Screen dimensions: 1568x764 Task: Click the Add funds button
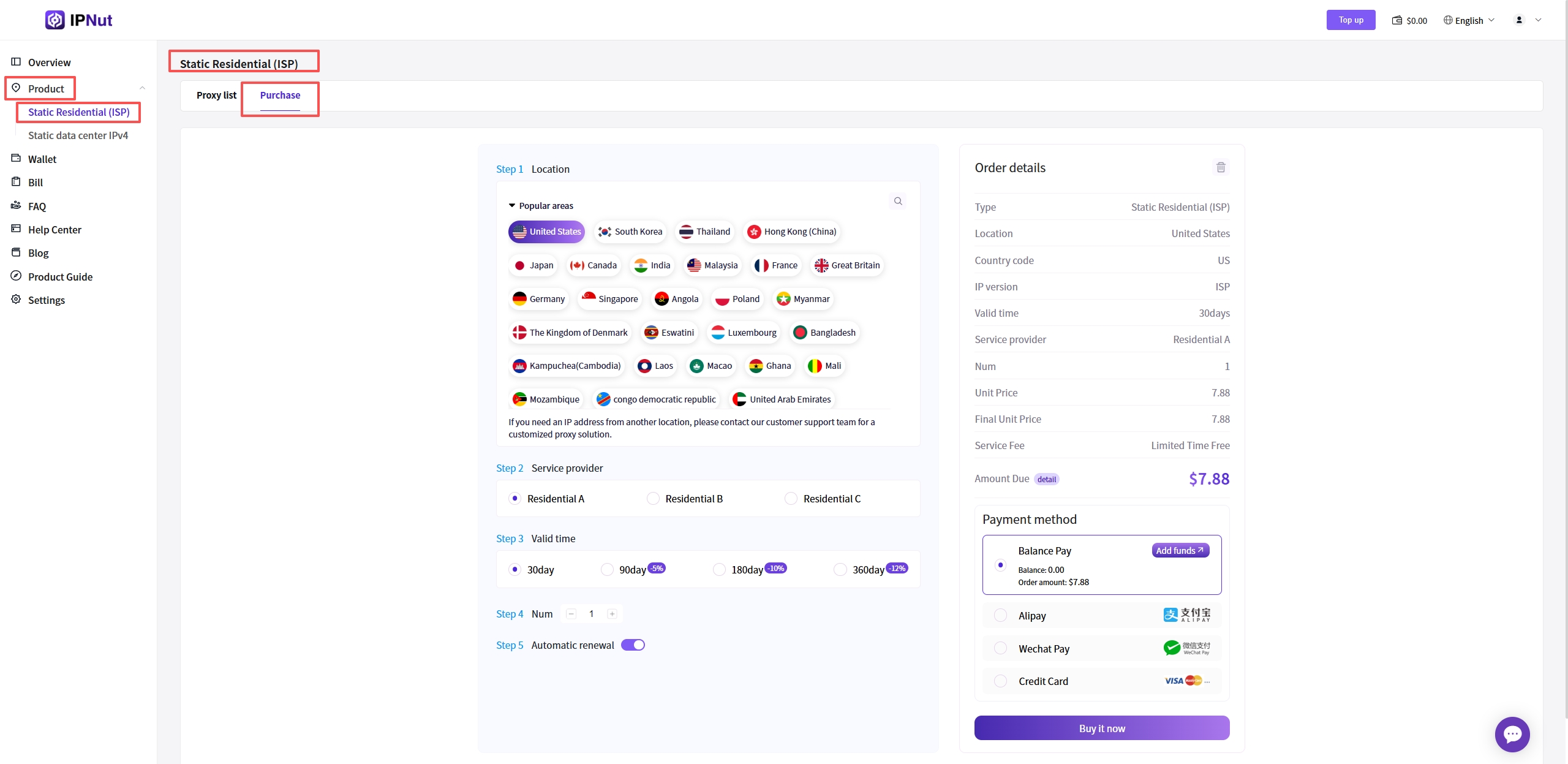point(1180,550)
